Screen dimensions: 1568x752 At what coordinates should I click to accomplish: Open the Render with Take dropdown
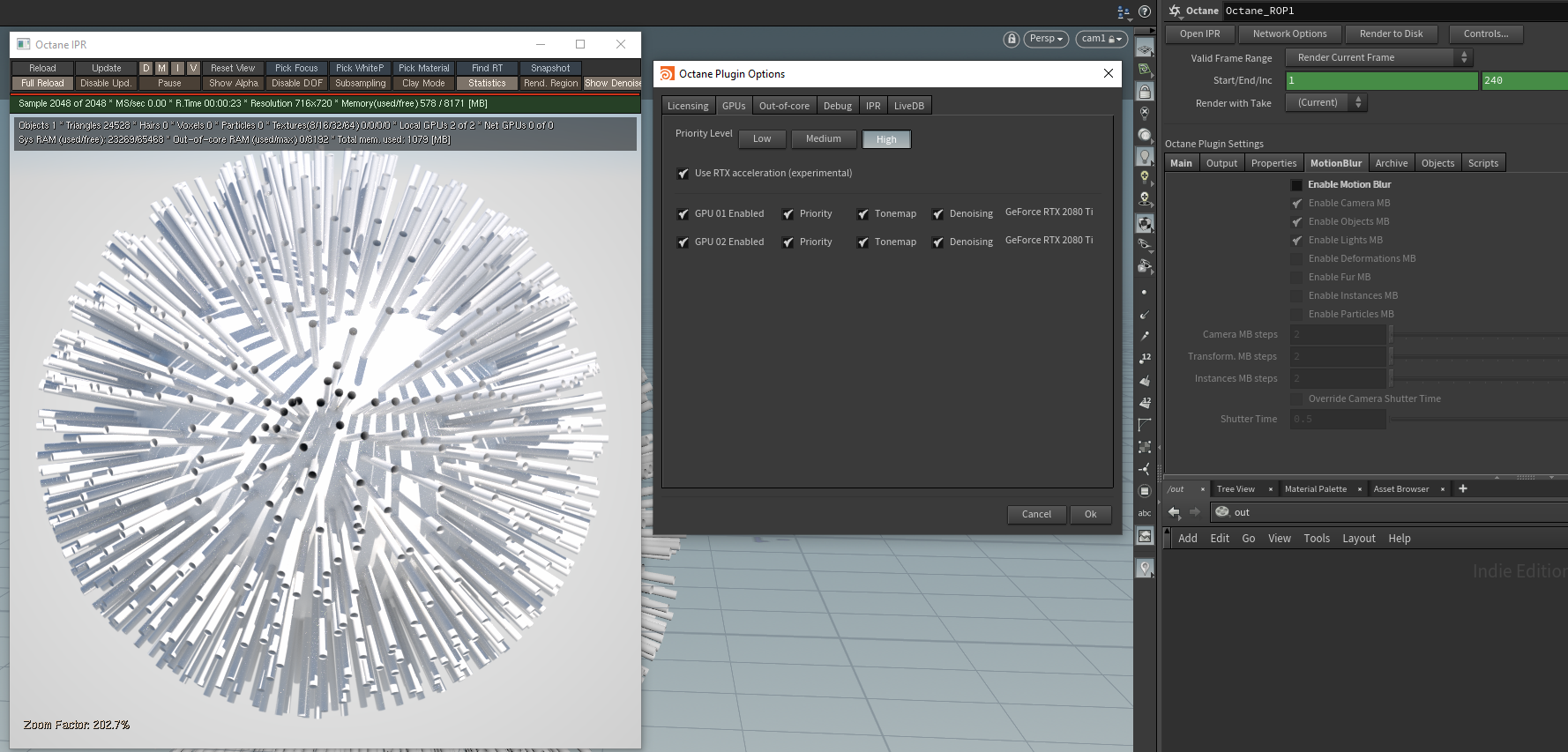coord(1325,102)
